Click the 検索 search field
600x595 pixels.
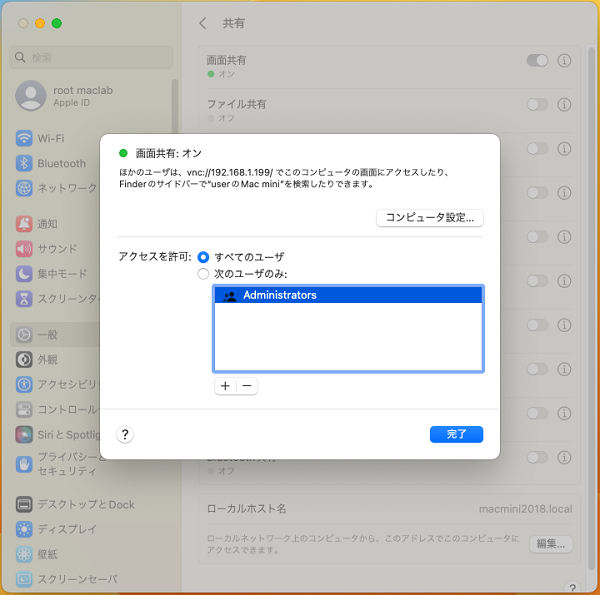pos(91,57)
